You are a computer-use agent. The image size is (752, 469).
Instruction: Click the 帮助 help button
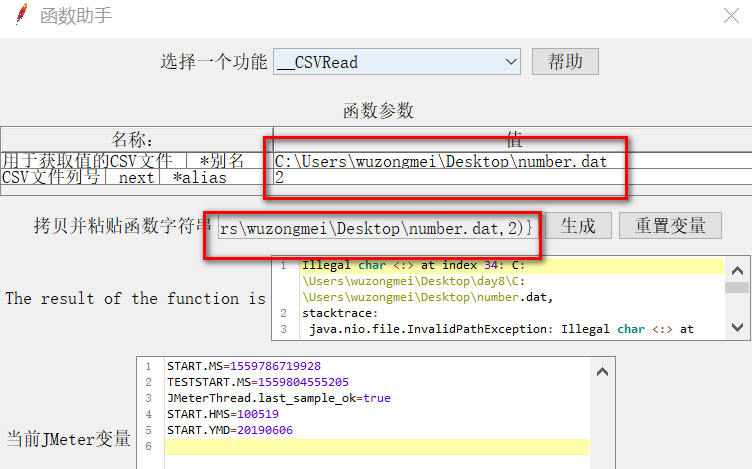click(x=565, y=61)
